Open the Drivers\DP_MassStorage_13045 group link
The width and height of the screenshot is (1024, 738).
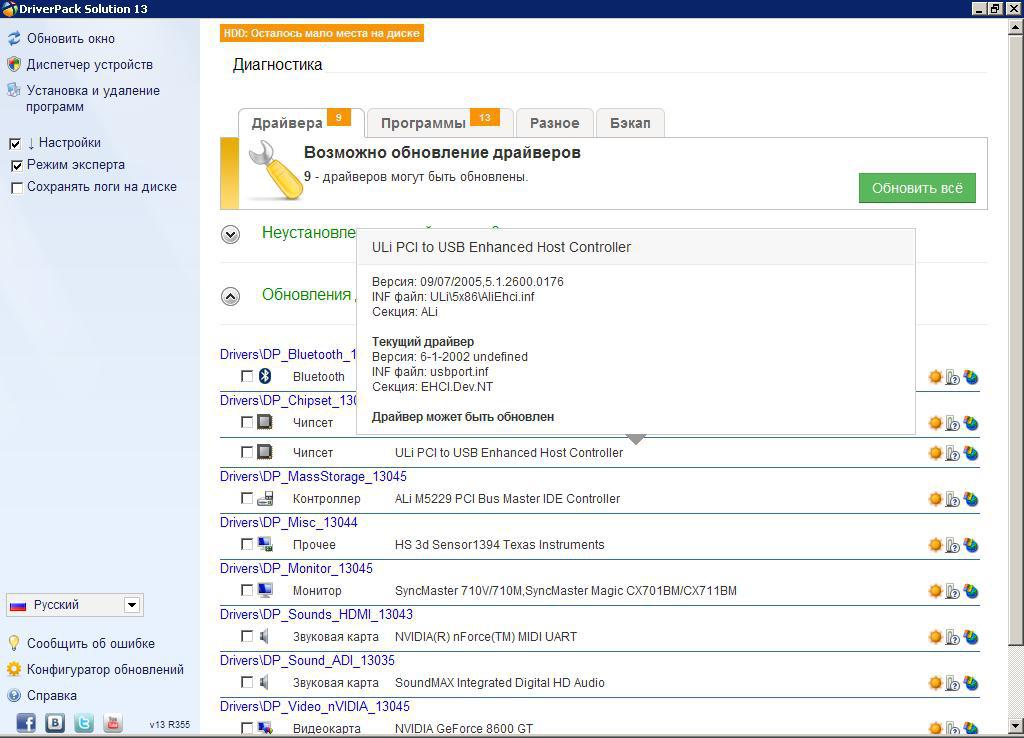pos(313,477)
